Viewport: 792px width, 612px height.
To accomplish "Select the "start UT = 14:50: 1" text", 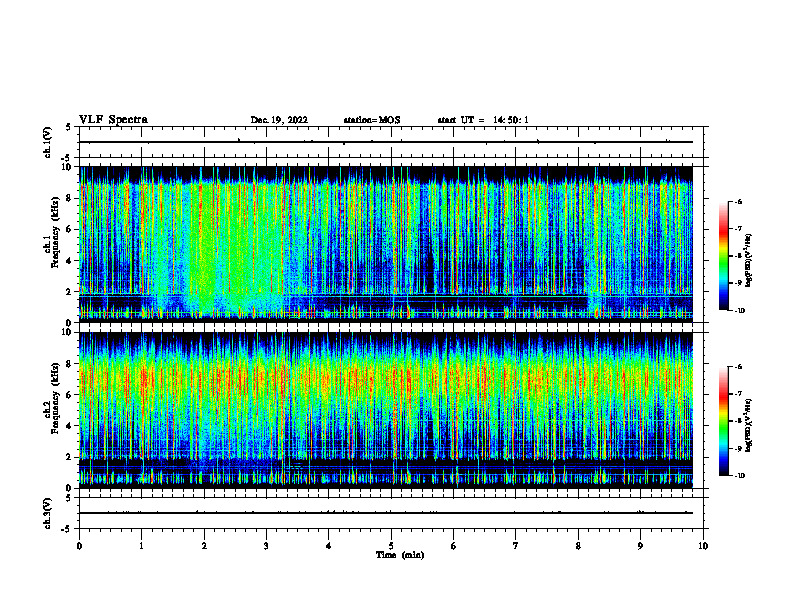I will pyautogui.click(x=483, y=120).
